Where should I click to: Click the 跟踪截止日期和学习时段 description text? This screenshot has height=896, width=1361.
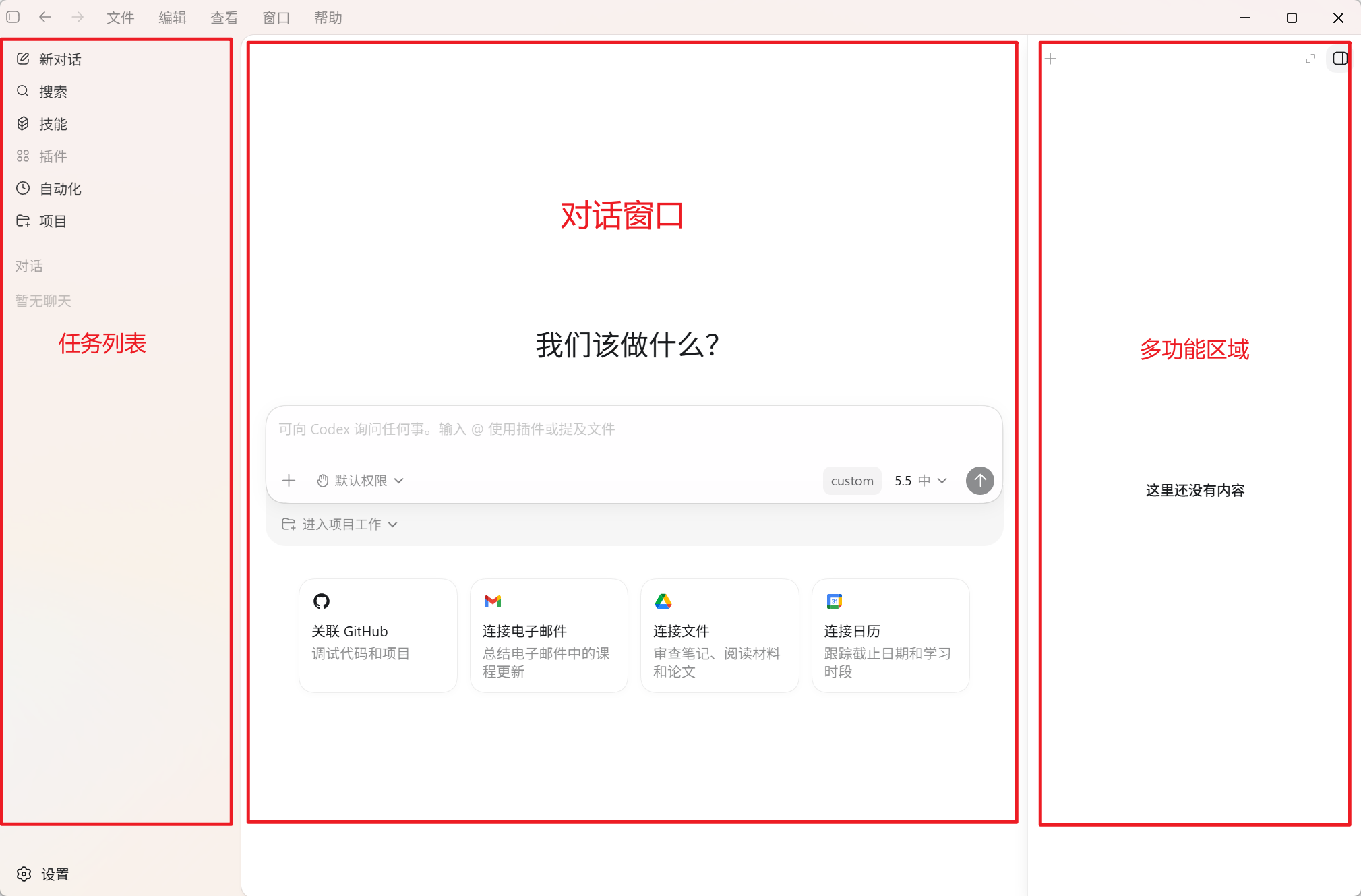888,663
